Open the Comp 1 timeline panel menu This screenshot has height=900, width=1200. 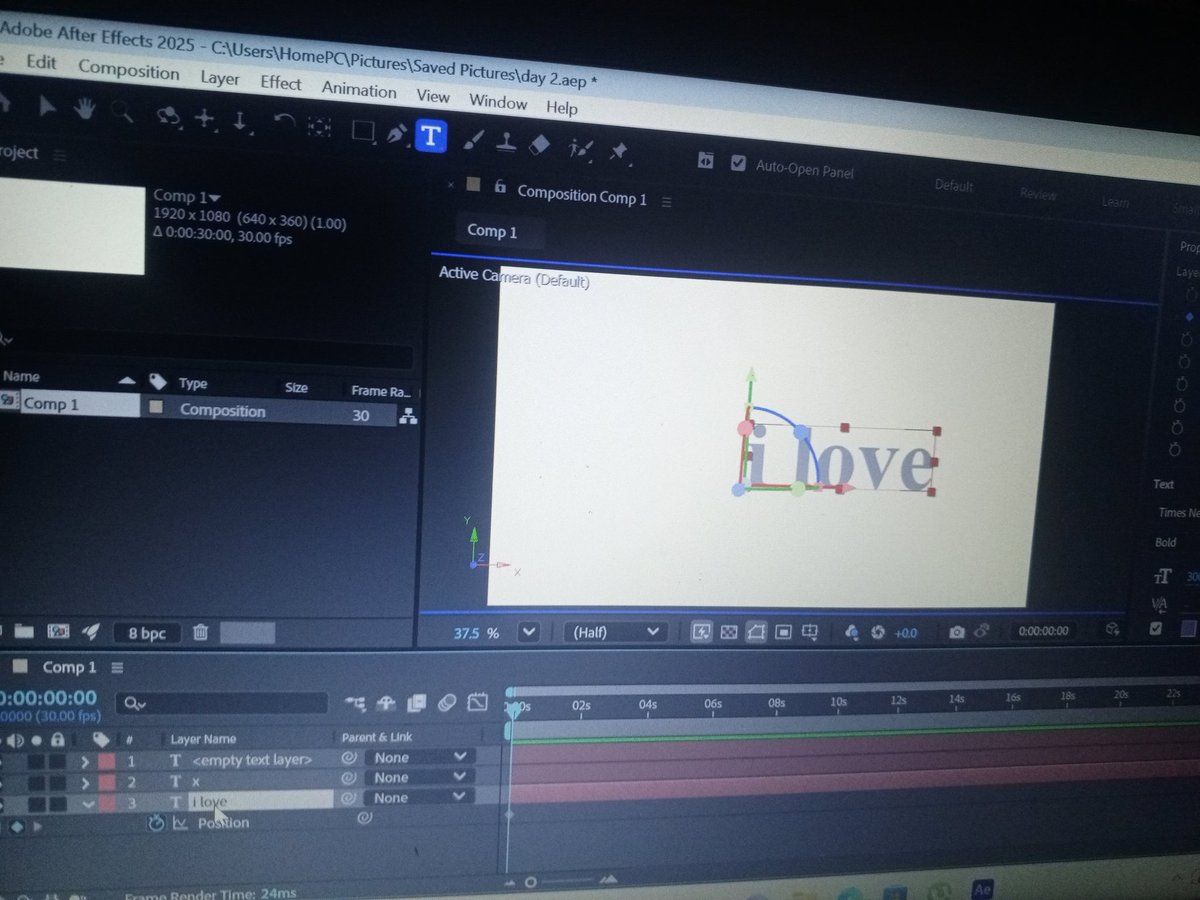coord(117,667)
